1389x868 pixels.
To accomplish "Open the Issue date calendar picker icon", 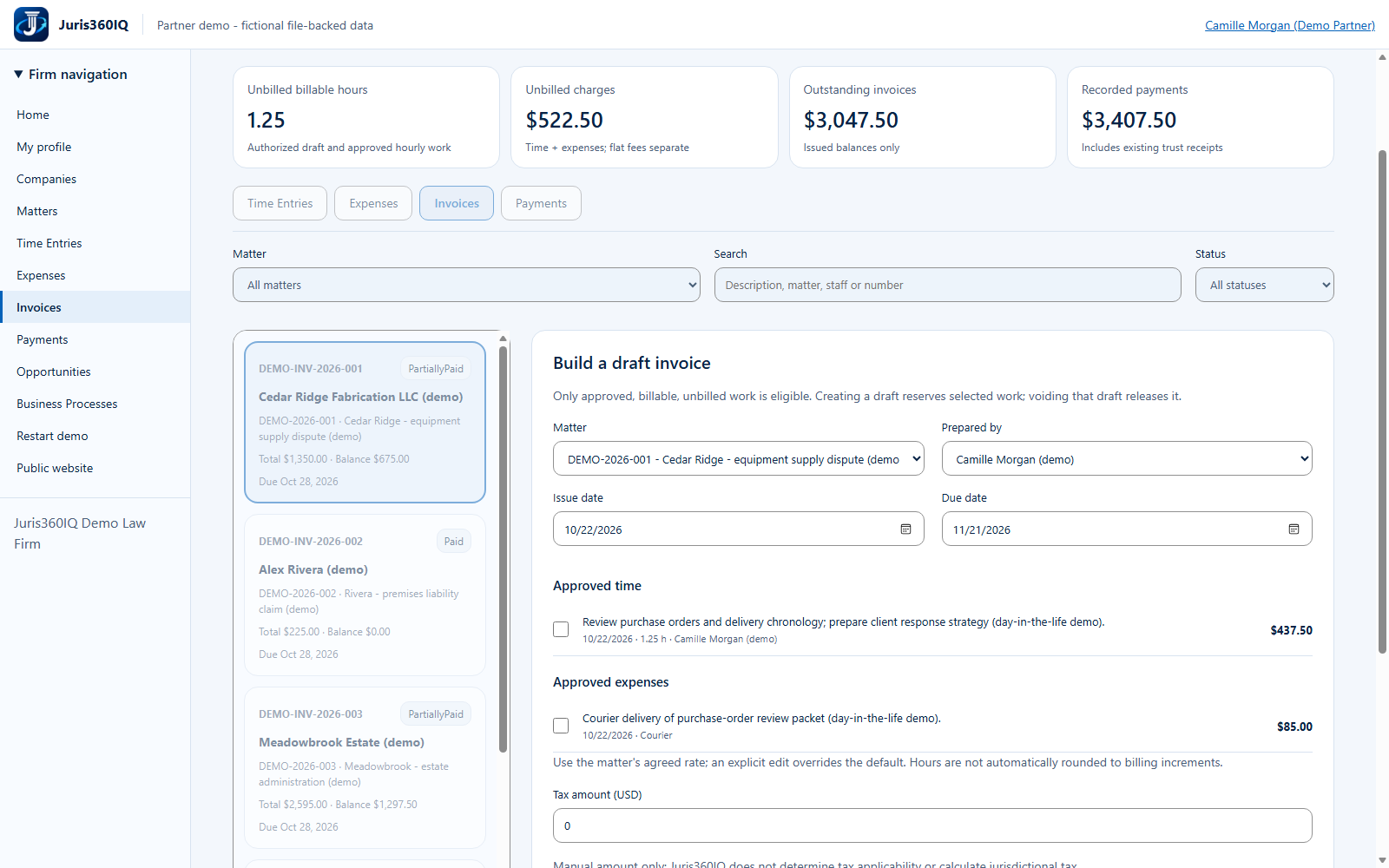I will [x=905, y=529].
